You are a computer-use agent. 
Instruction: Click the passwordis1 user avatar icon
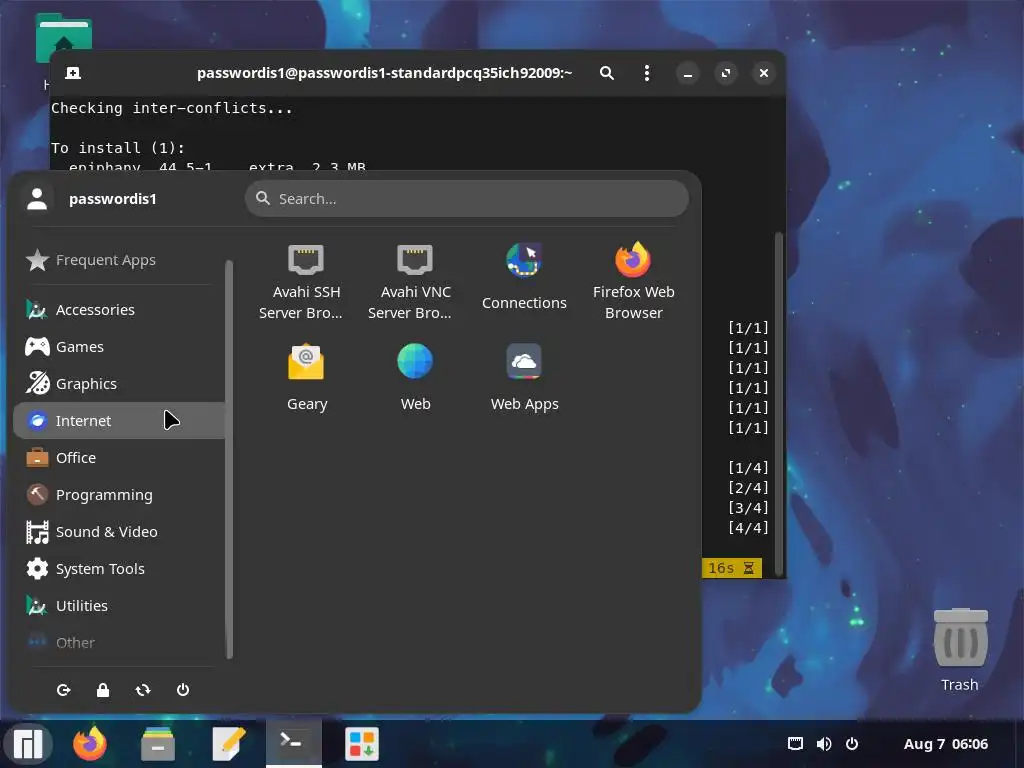point(37,199)
